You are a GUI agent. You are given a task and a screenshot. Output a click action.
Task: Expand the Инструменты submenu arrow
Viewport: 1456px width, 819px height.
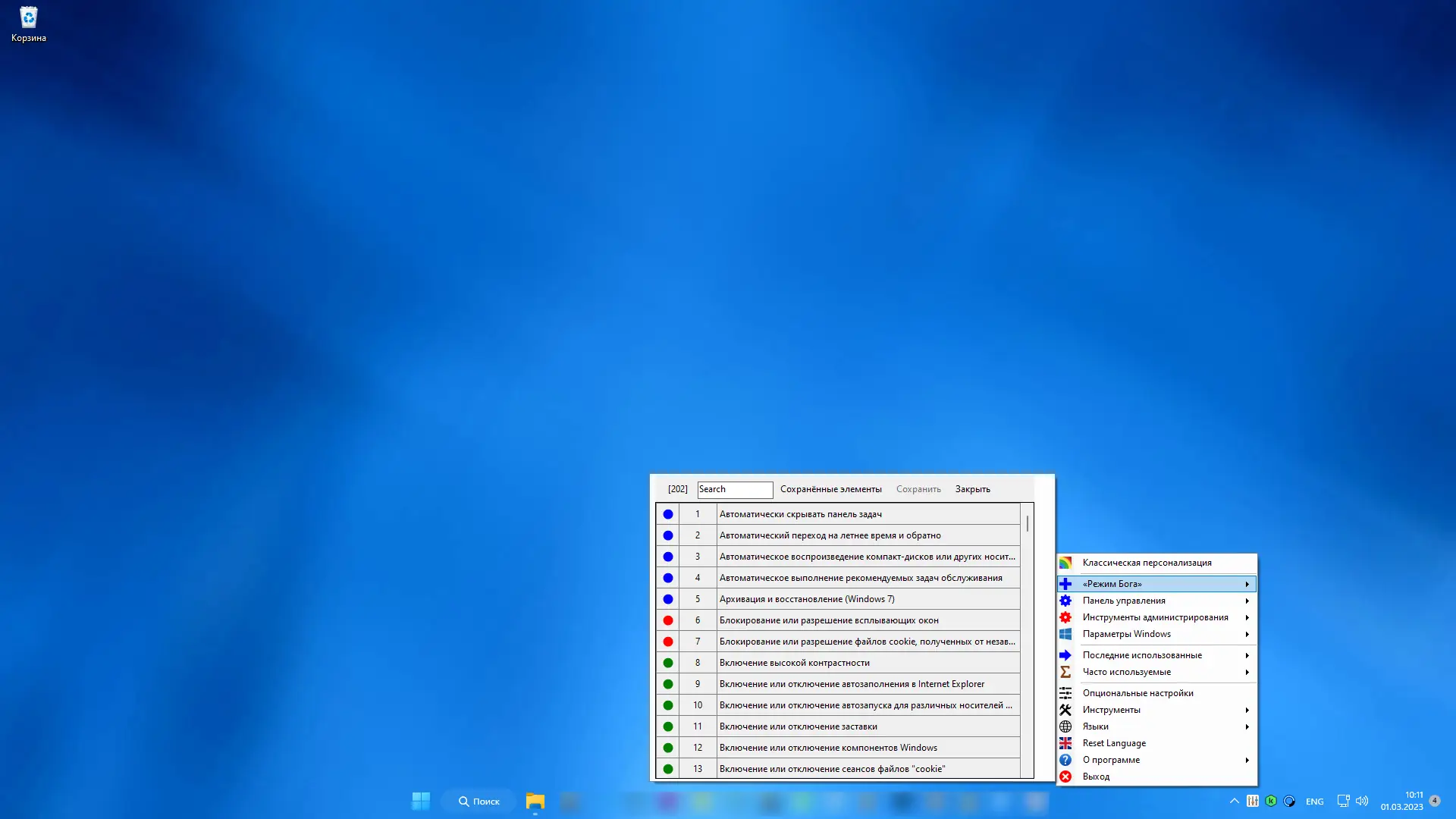[1247, 710]
